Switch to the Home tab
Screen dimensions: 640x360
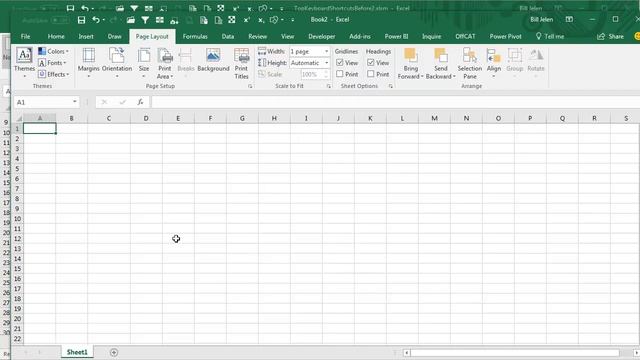tap(56, 36)
